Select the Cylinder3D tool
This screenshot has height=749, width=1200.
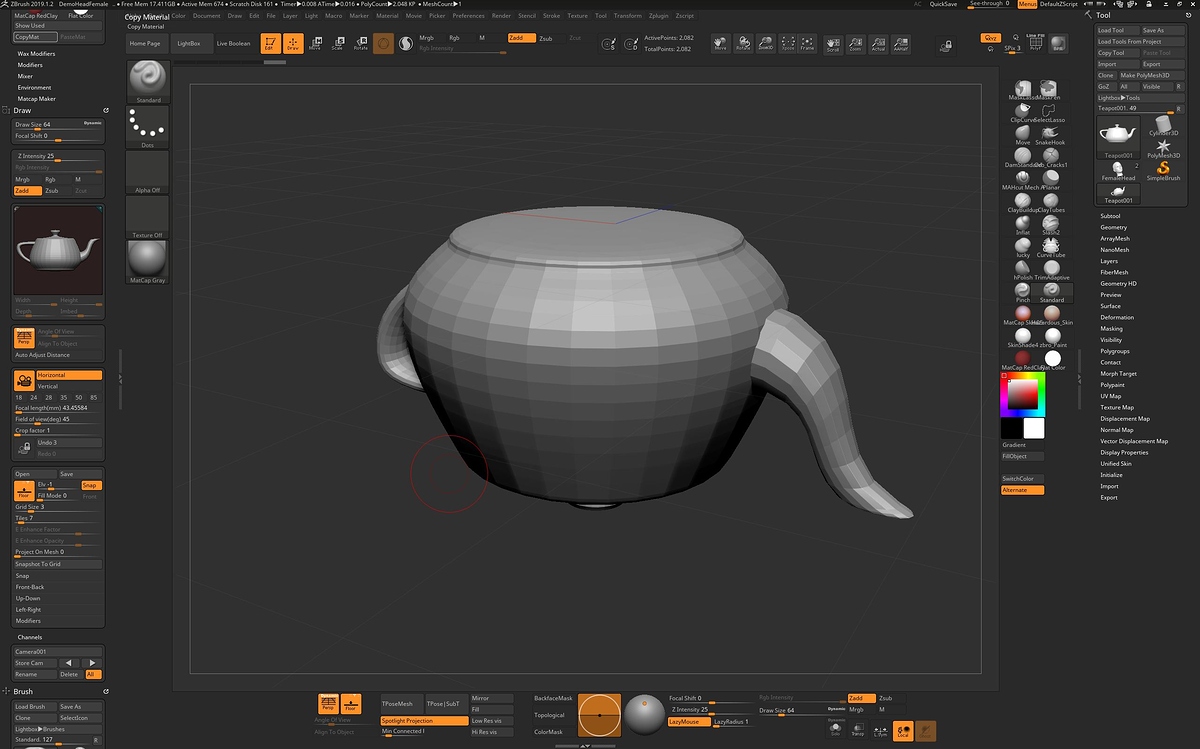click(1164, 125)
